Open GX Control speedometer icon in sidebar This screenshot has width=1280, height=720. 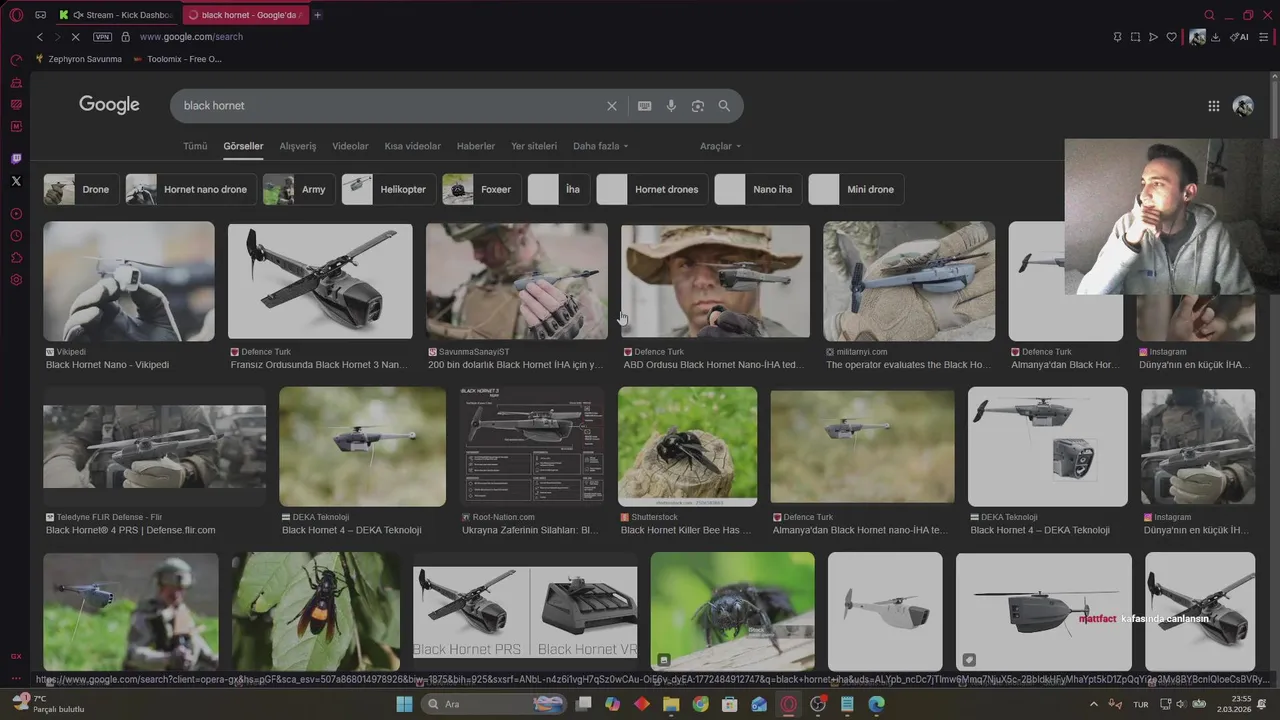click(x=16, y=60)
